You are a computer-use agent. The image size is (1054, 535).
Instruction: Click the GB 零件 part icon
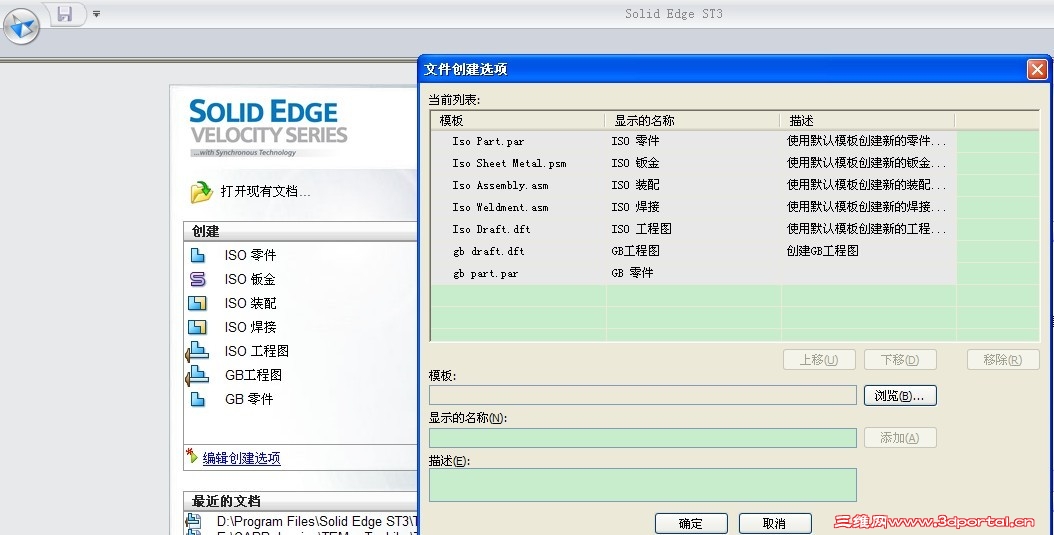[x=198, y=399]
